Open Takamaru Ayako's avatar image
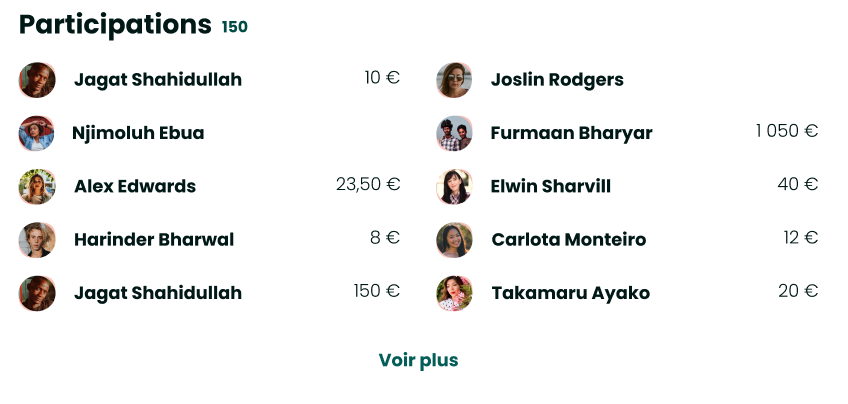 pyautogui.click(x=454, y=293)
